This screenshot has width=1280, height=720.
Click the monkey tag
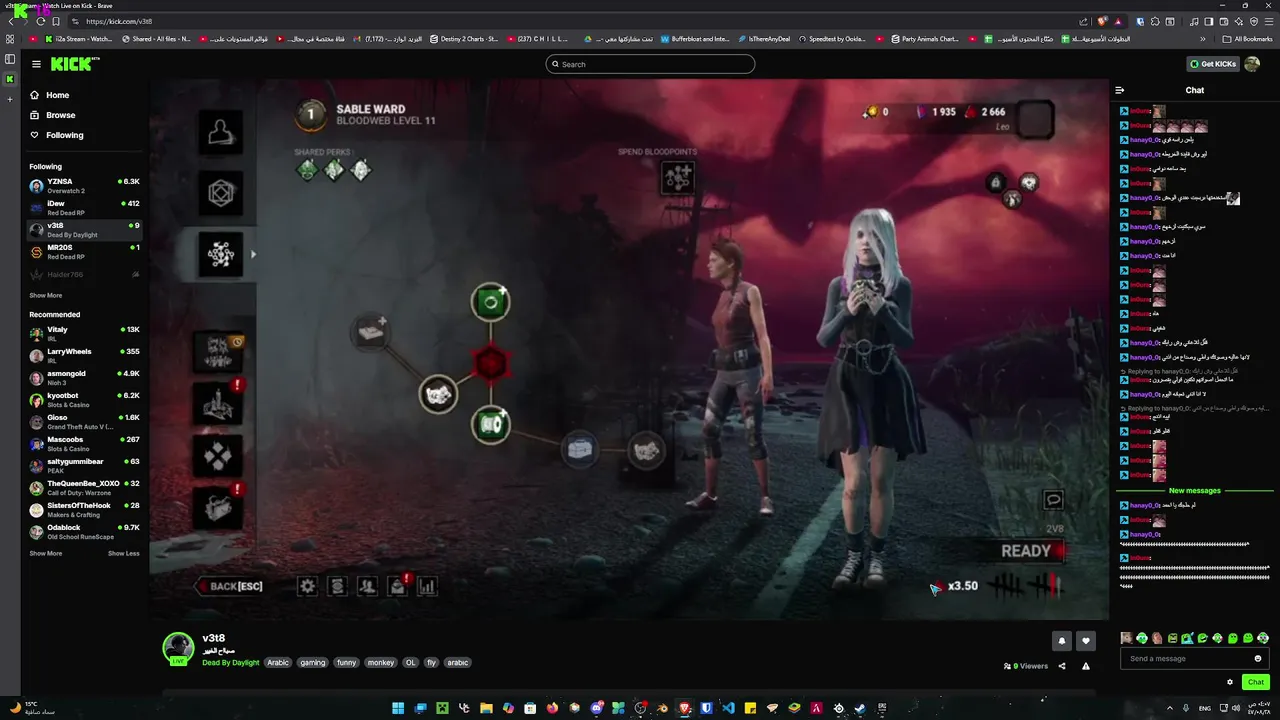(x=381, y=662)
